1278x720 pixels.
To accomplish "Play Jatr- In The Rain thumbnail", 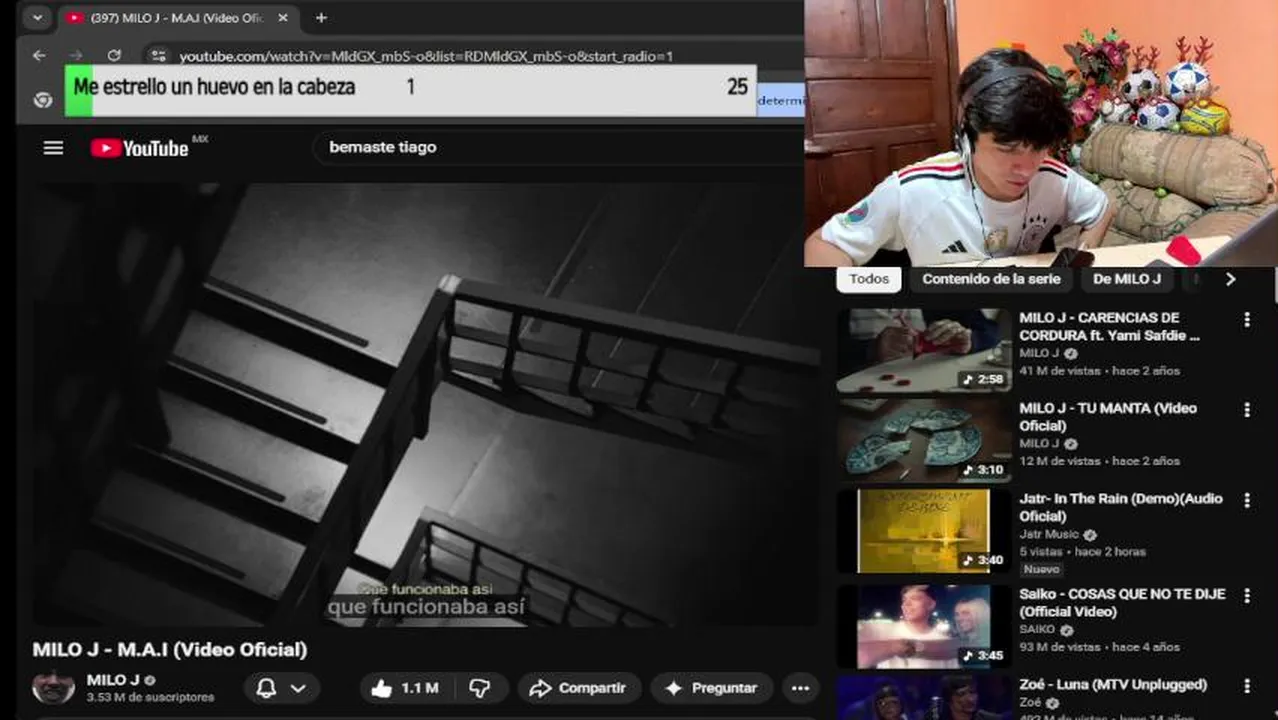I will pos(924,531).
